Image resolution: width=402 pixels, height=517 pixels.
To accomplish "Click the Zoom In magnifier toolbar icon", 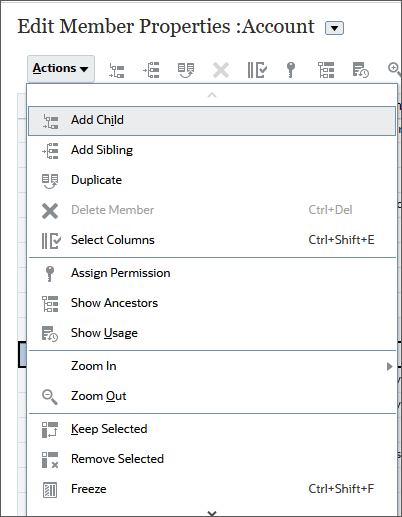I will (x=394, y=69).
